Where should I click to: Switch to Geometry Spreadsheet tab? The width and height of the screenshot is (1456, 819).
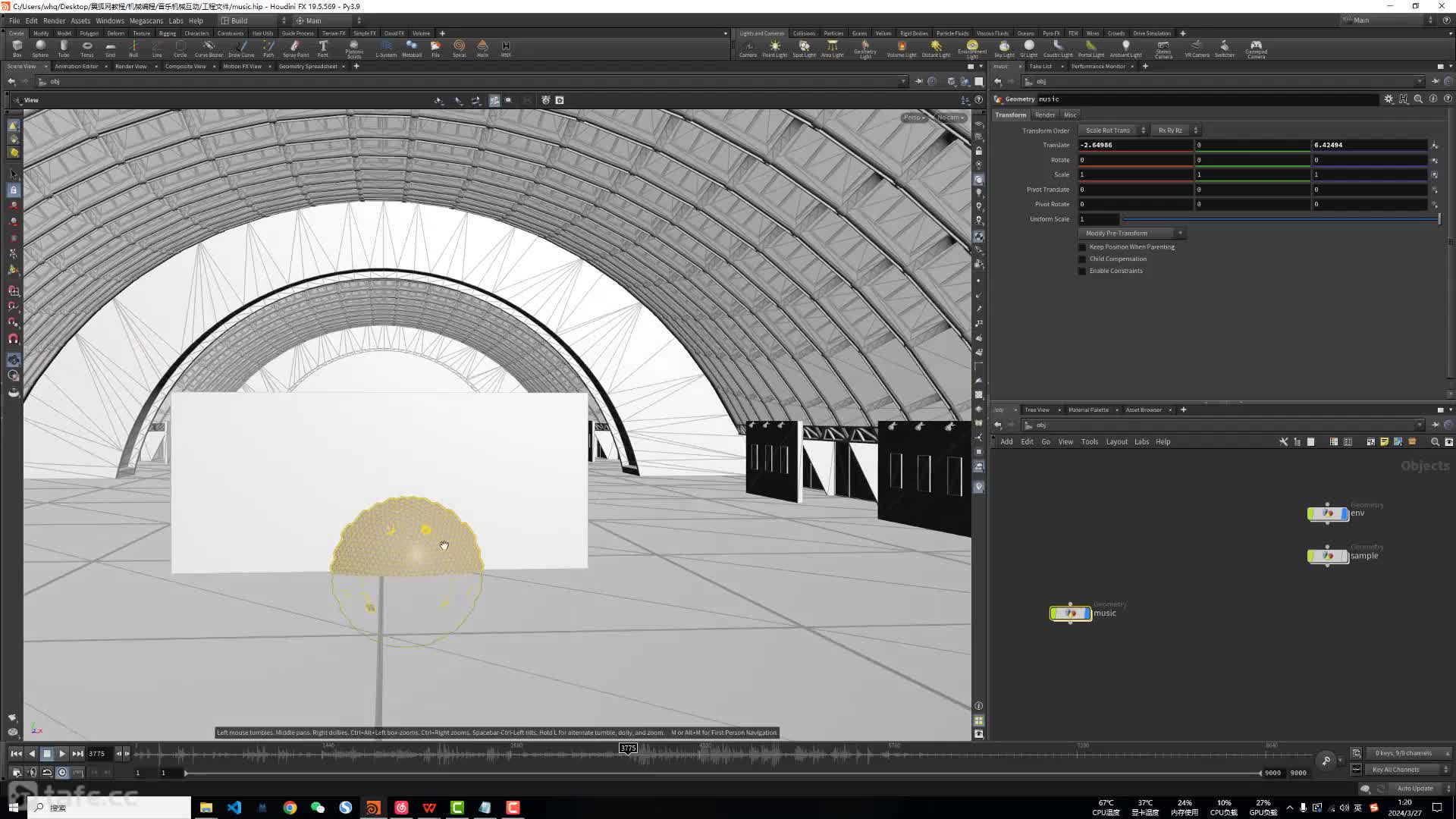click(x=307, y=67)
